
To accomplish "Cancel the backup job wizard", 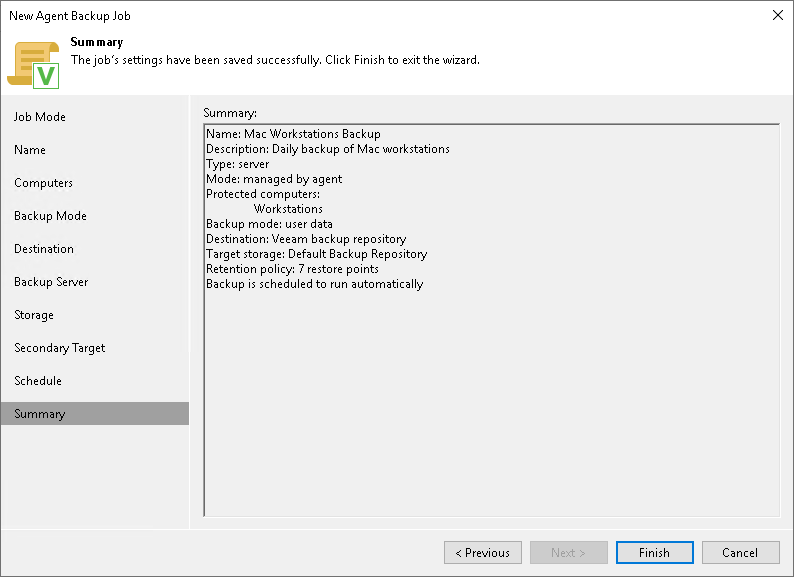I will pos(740,552).
